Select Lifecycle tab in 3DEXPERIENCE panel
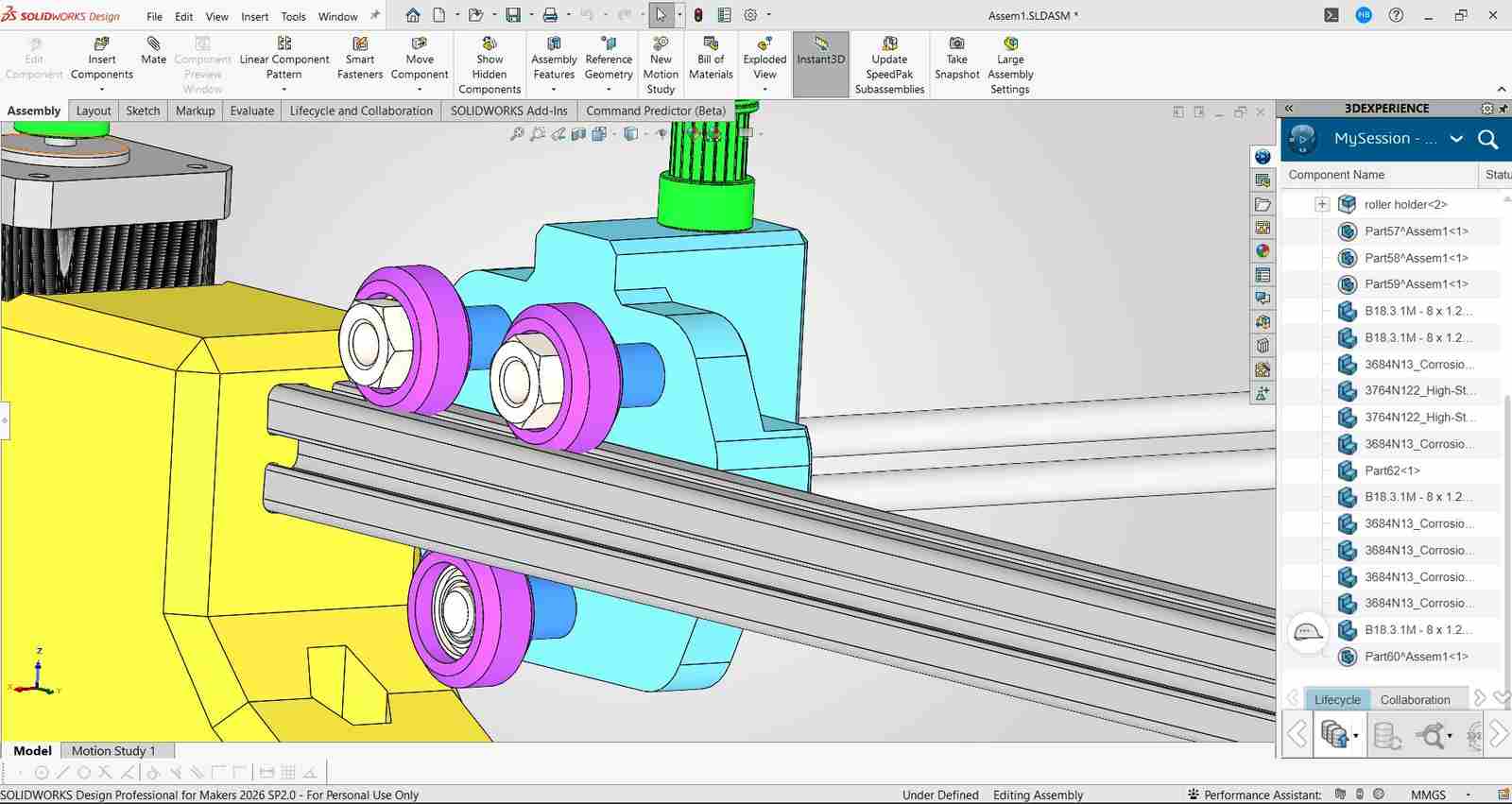The height and width of the screenshot is (804, 1512). pyautogui.click(x=1337, y=699)
